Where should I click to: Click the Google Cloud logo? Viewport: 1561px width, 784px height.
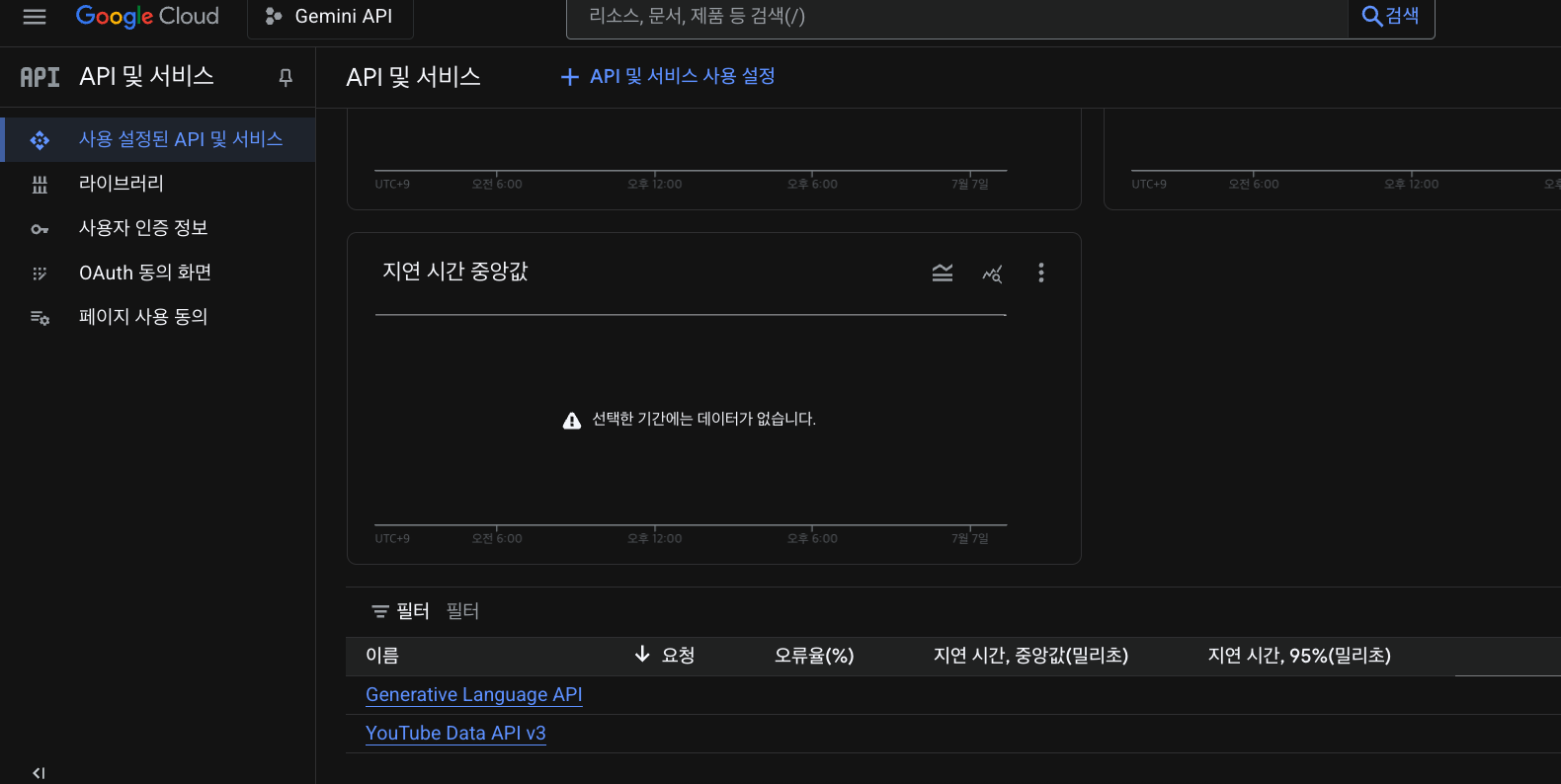click(x=147, y=17)
